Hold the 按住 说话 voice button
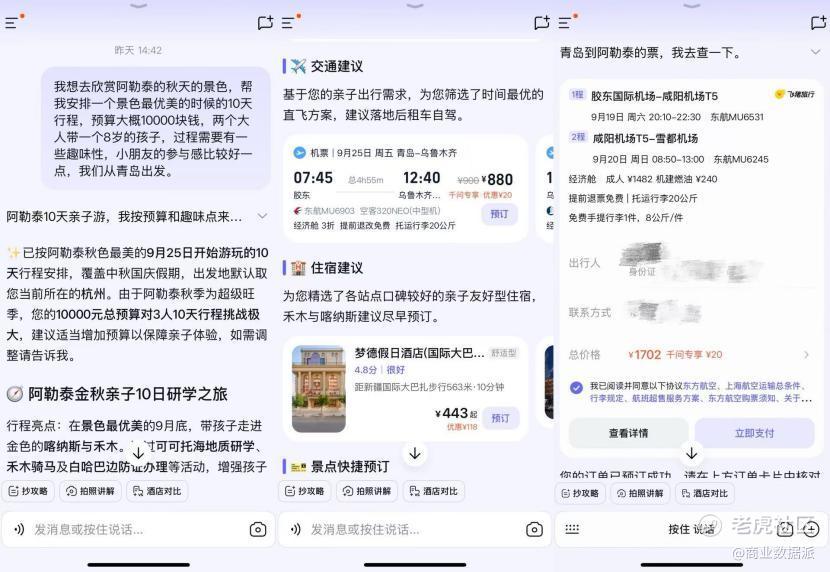Image resolution: width=830 pixels, height=572 pixels. (691, 529)
